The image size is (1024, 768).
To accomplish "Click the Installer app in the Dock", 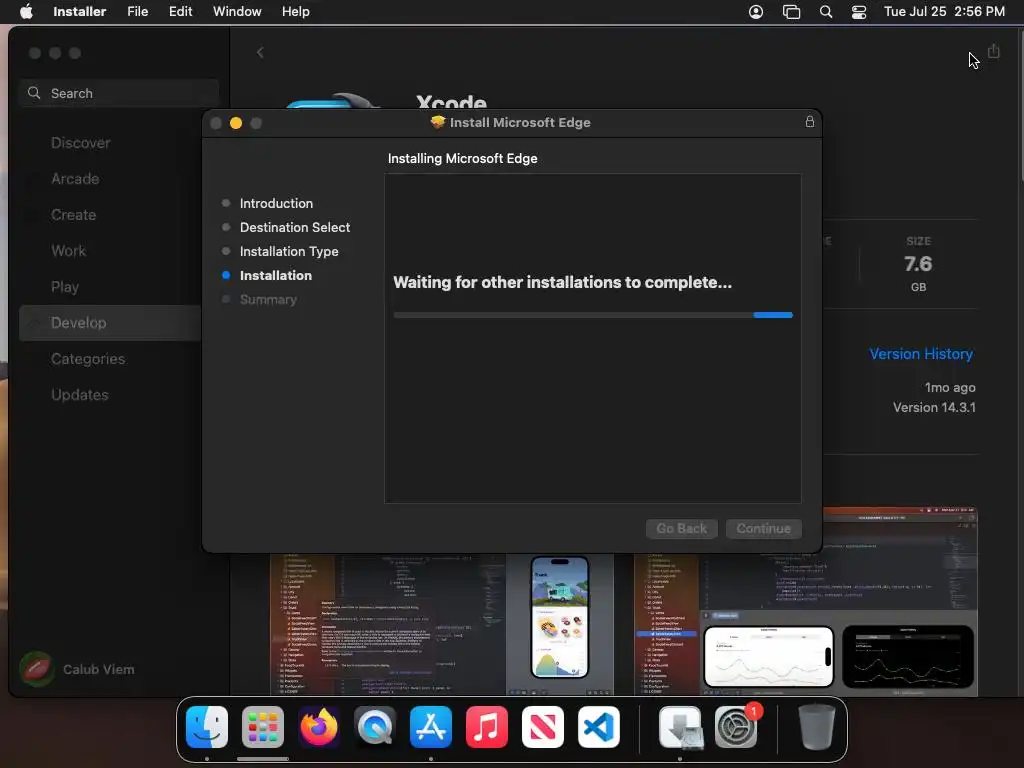I will click(x=680, y=727).
